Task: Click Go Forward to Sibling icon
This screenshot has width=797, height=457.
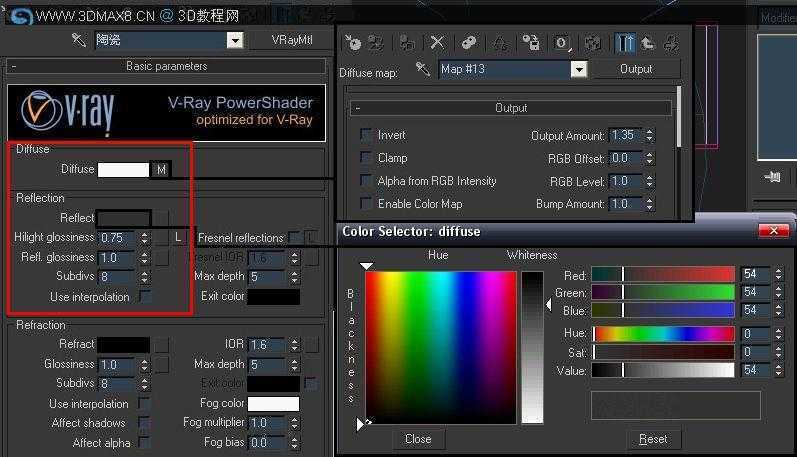Action: point(671,43)
